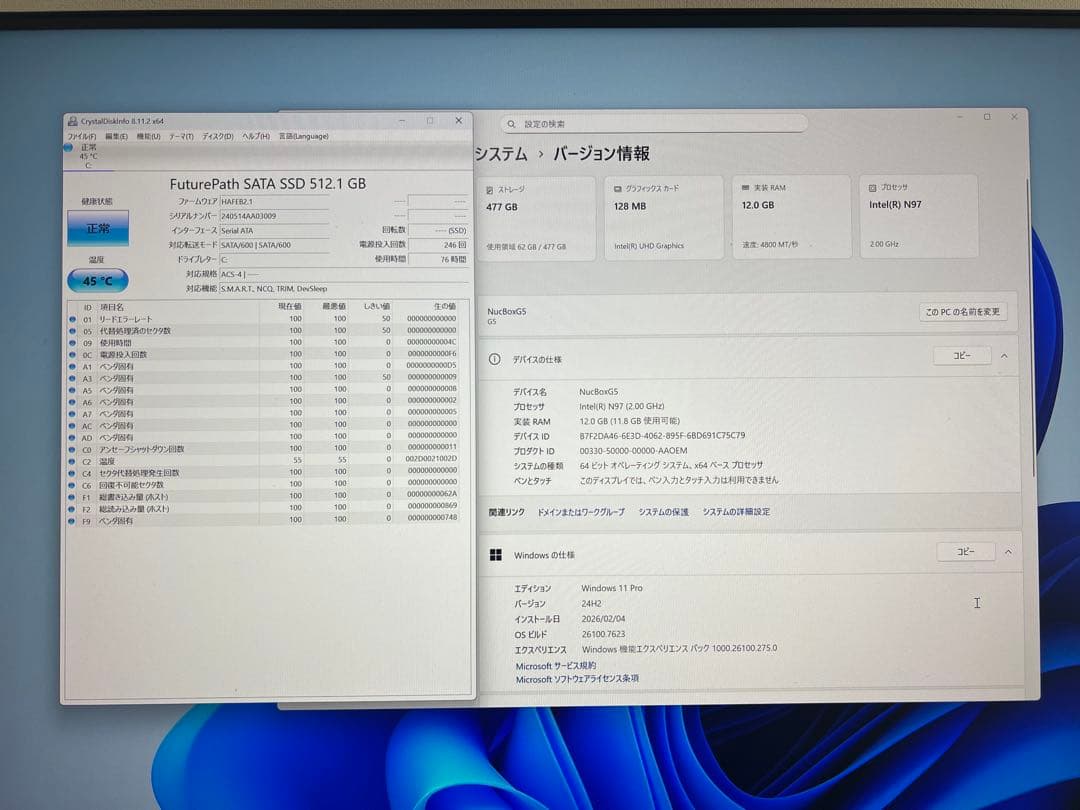Click the 生の値 column header
Image resolution: width=1080 pixels, height=810 pixels.
[444, 307]
